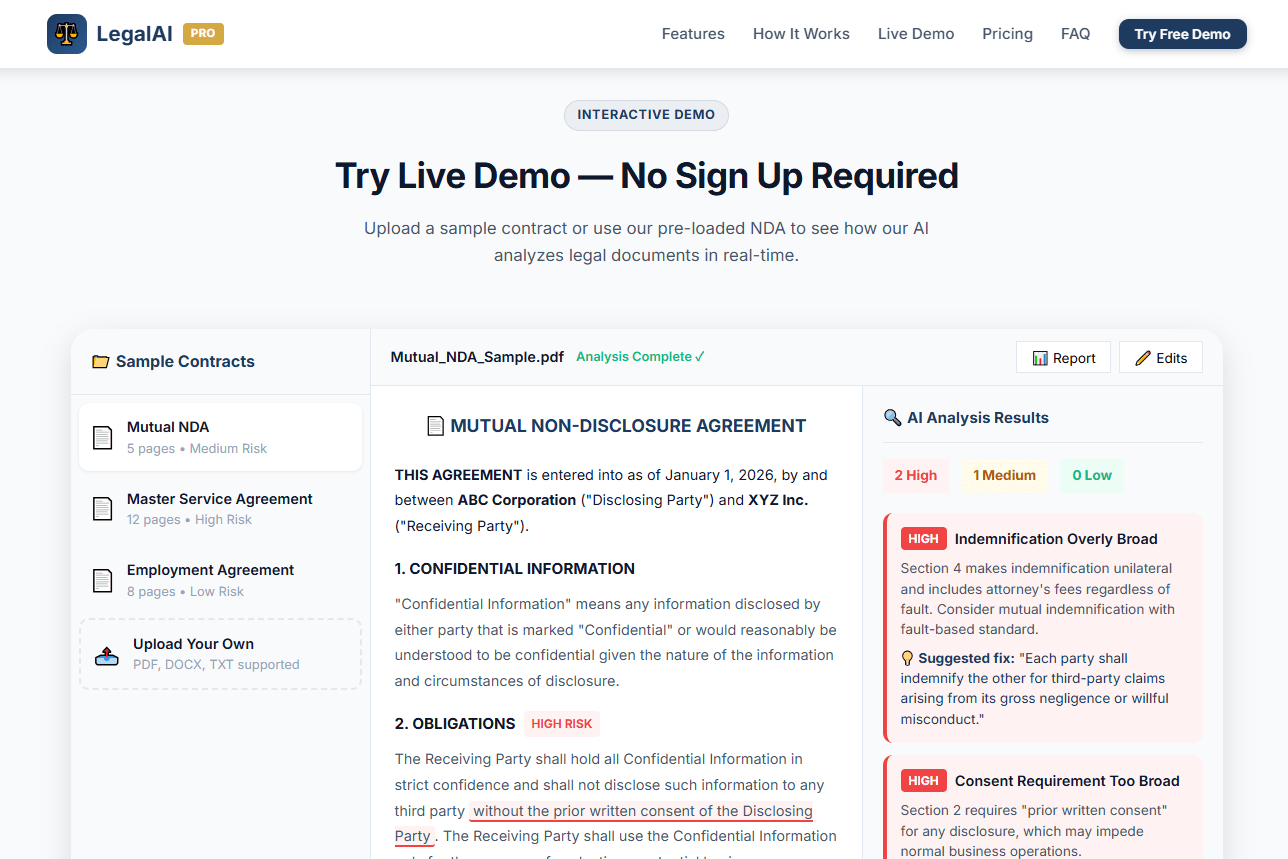Click the document icon before MUTUAL NON-DISCLOSURE AGREEMENT
Screen dimensions: 1288x859
[435, 426]
